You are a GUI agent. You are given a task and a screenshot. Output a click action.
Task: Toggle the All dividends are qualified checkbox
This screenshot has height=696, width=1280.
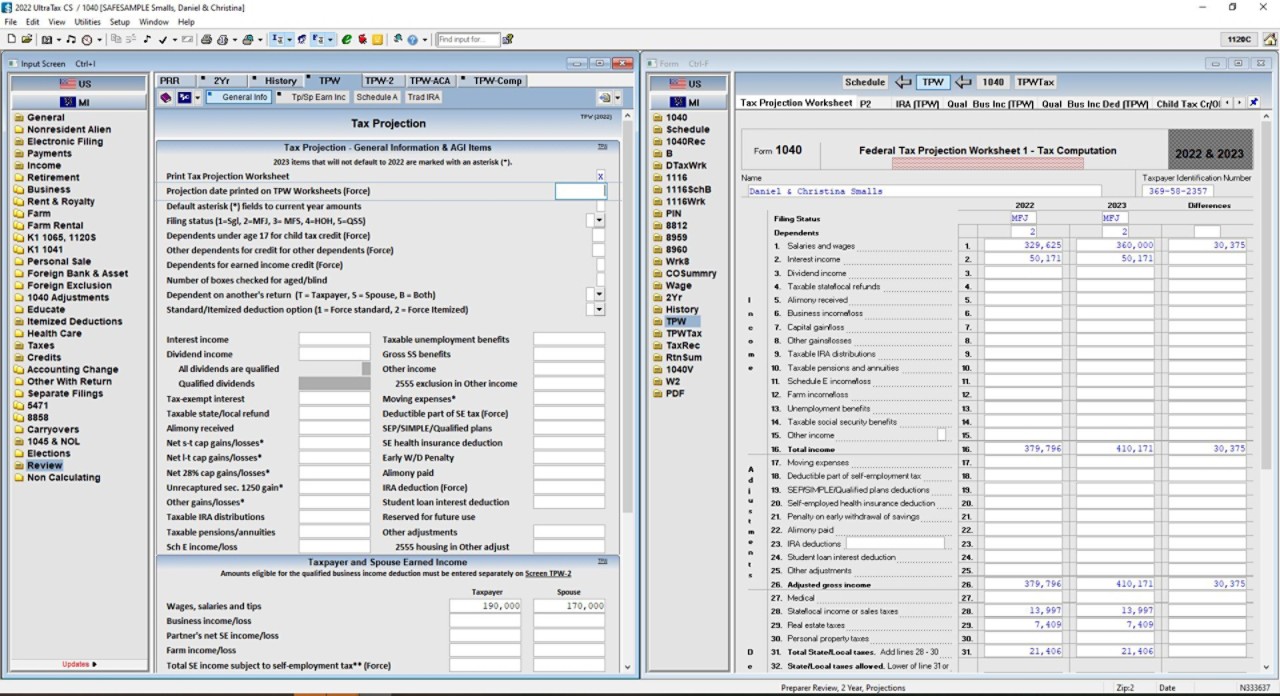[365, 369]
